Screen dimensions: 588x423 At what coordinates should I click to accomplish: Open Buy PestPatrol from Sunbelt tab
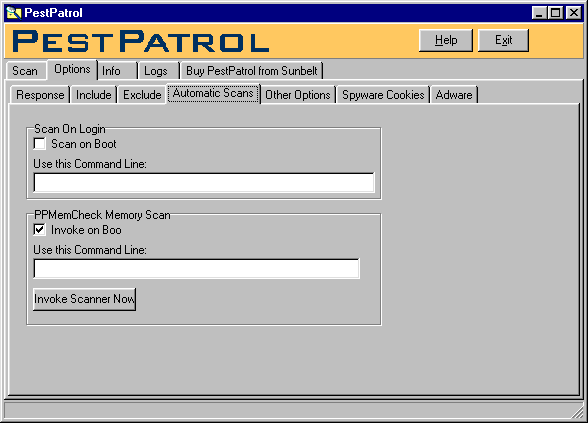tap(252, 71)
